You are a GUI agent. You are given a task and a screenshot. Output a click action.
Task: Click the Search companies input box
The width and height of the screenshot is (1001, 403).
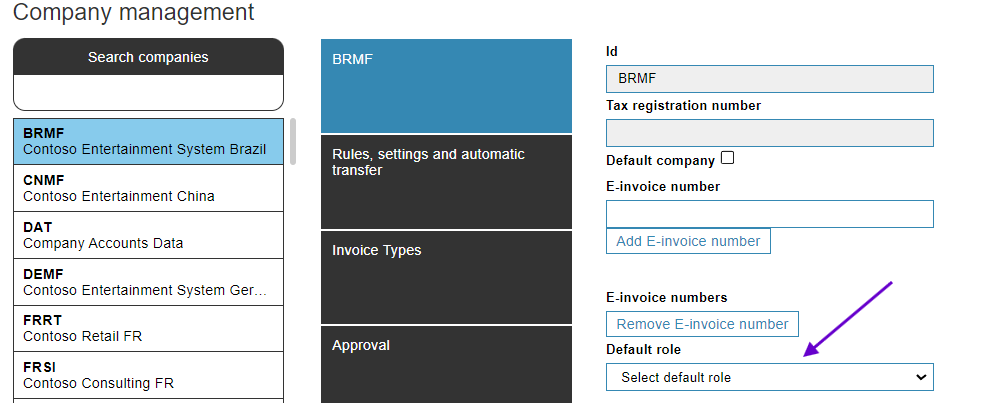pyautogui.click(x=148, y=93)
